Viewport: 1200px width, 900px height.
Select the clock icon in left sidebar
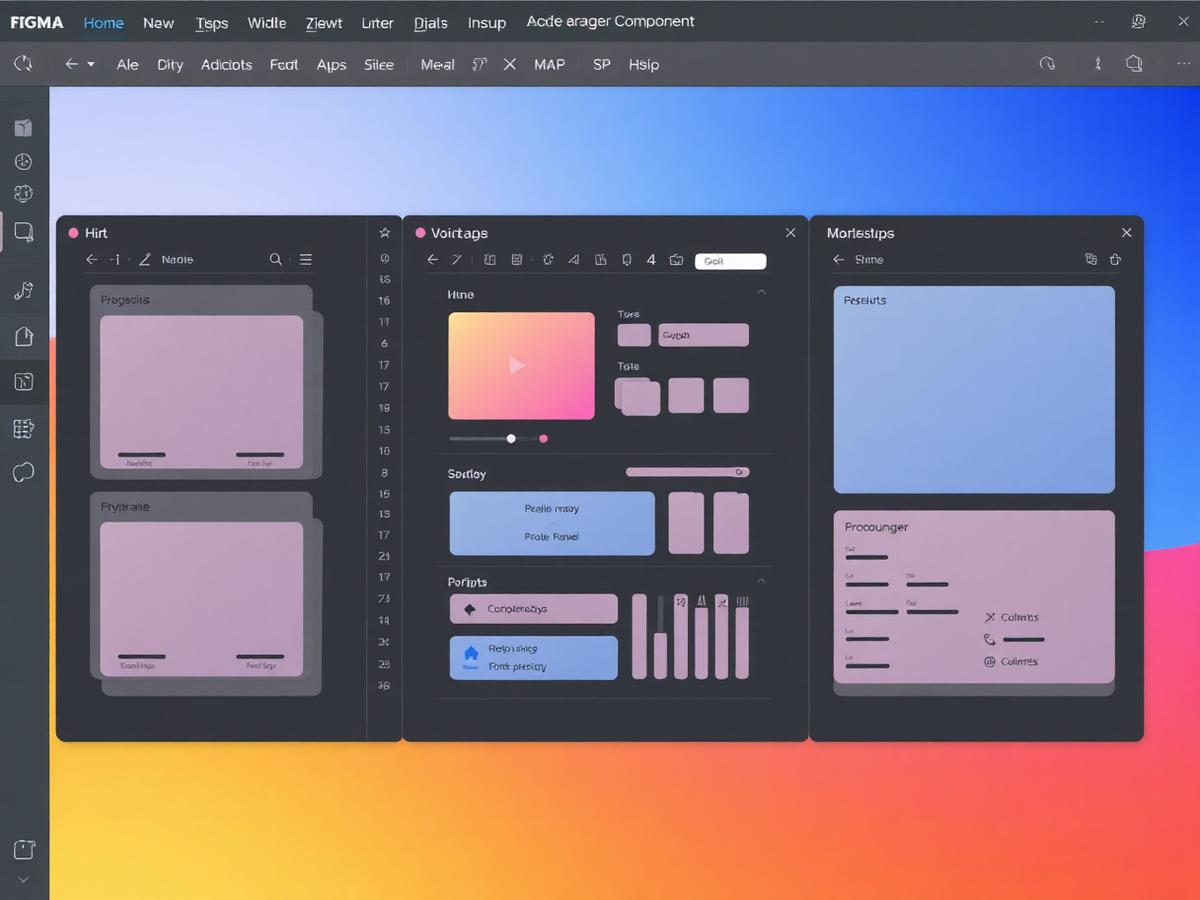click(x=23, y=161)
